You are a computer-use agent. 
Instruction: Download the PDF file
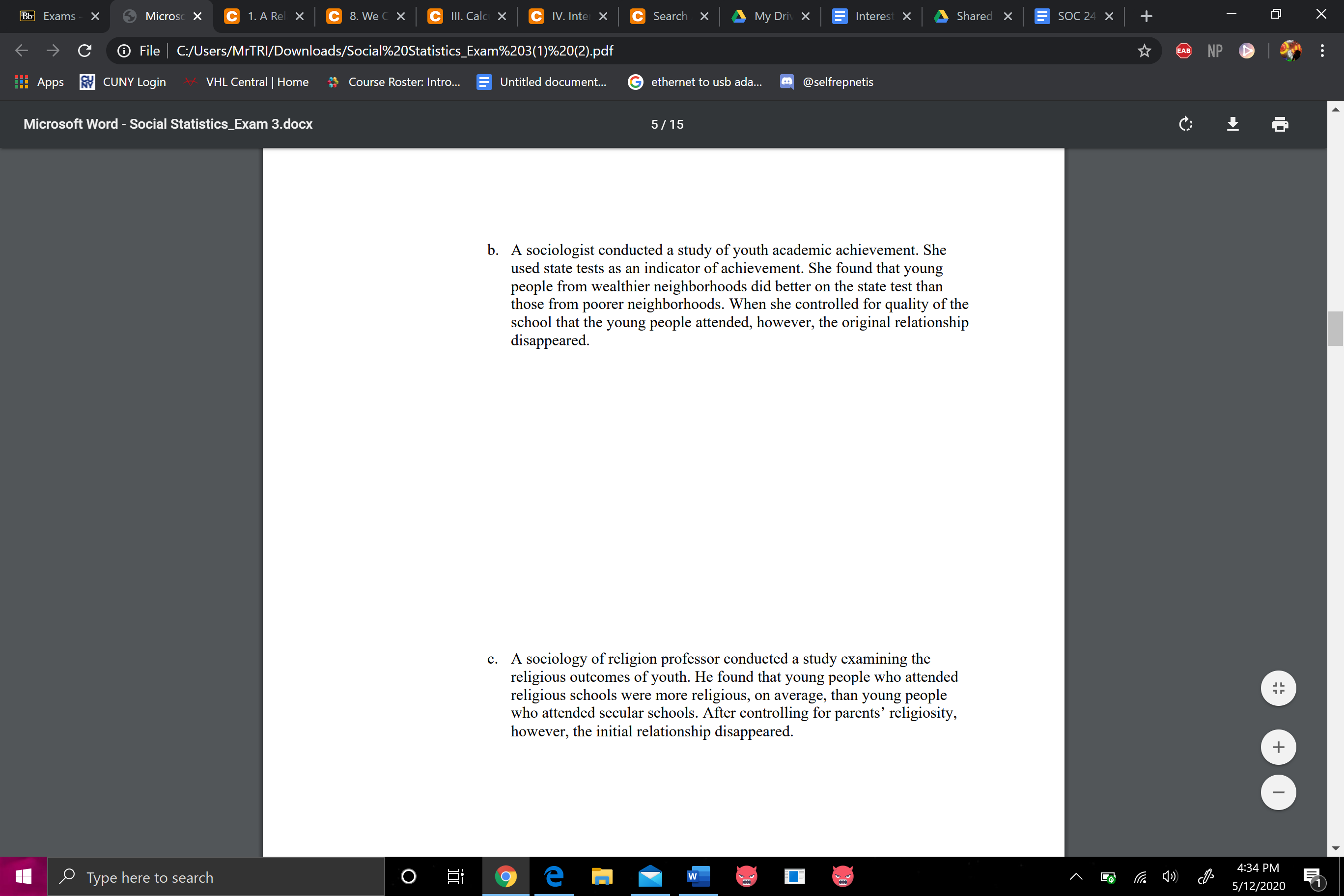[1232, 124]
